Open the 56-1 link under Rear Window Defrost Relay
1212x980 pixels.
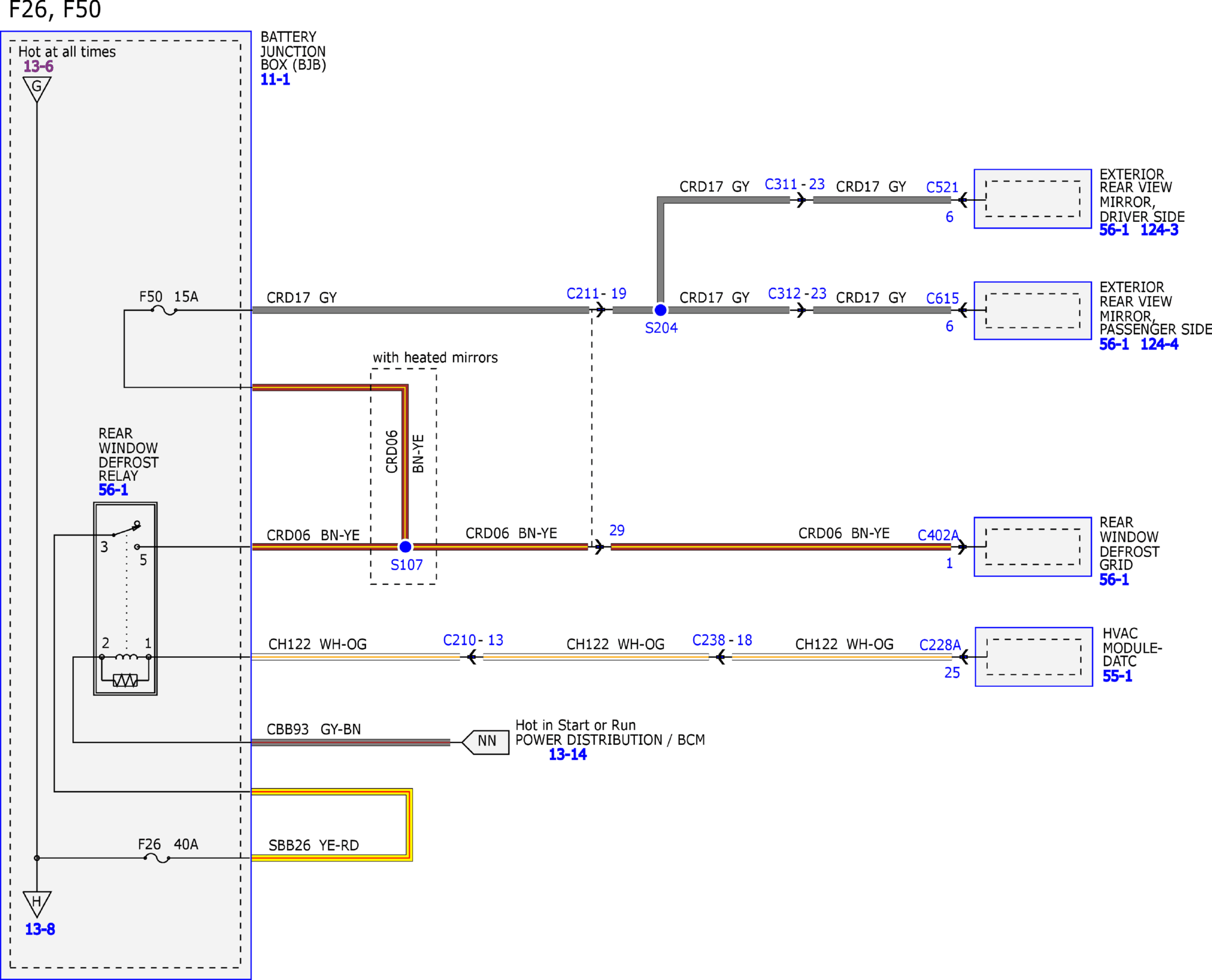(113, 490)
